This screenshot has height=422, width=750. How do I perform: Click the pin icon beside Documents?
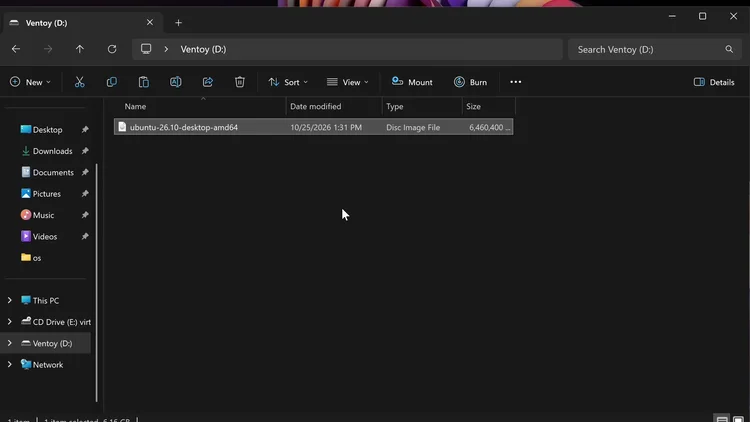pos(85,172)
